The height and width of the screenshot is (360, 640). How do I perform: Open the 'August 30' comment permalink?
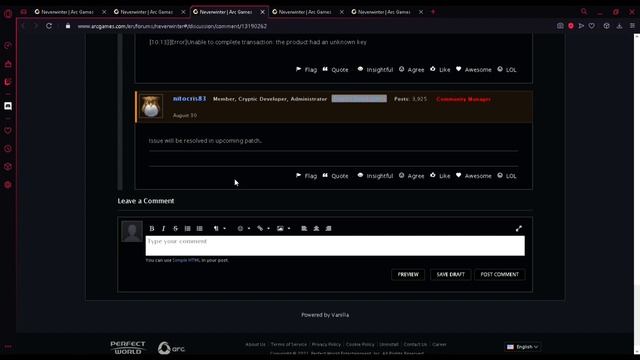click(x=184, y=116)
